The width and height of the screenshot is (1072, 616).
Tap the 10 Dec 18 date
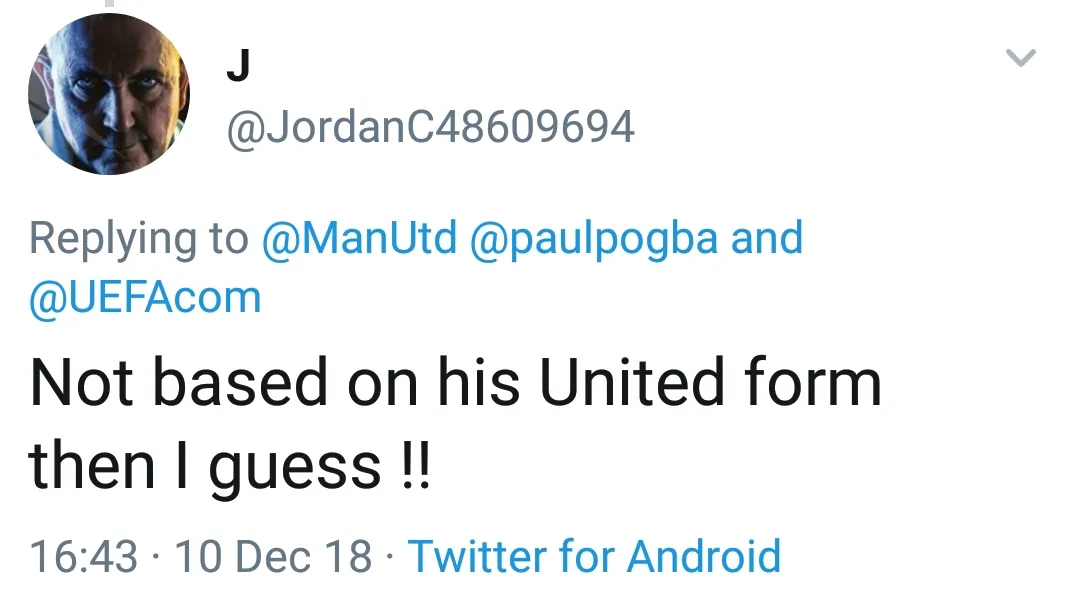point(273,555)
